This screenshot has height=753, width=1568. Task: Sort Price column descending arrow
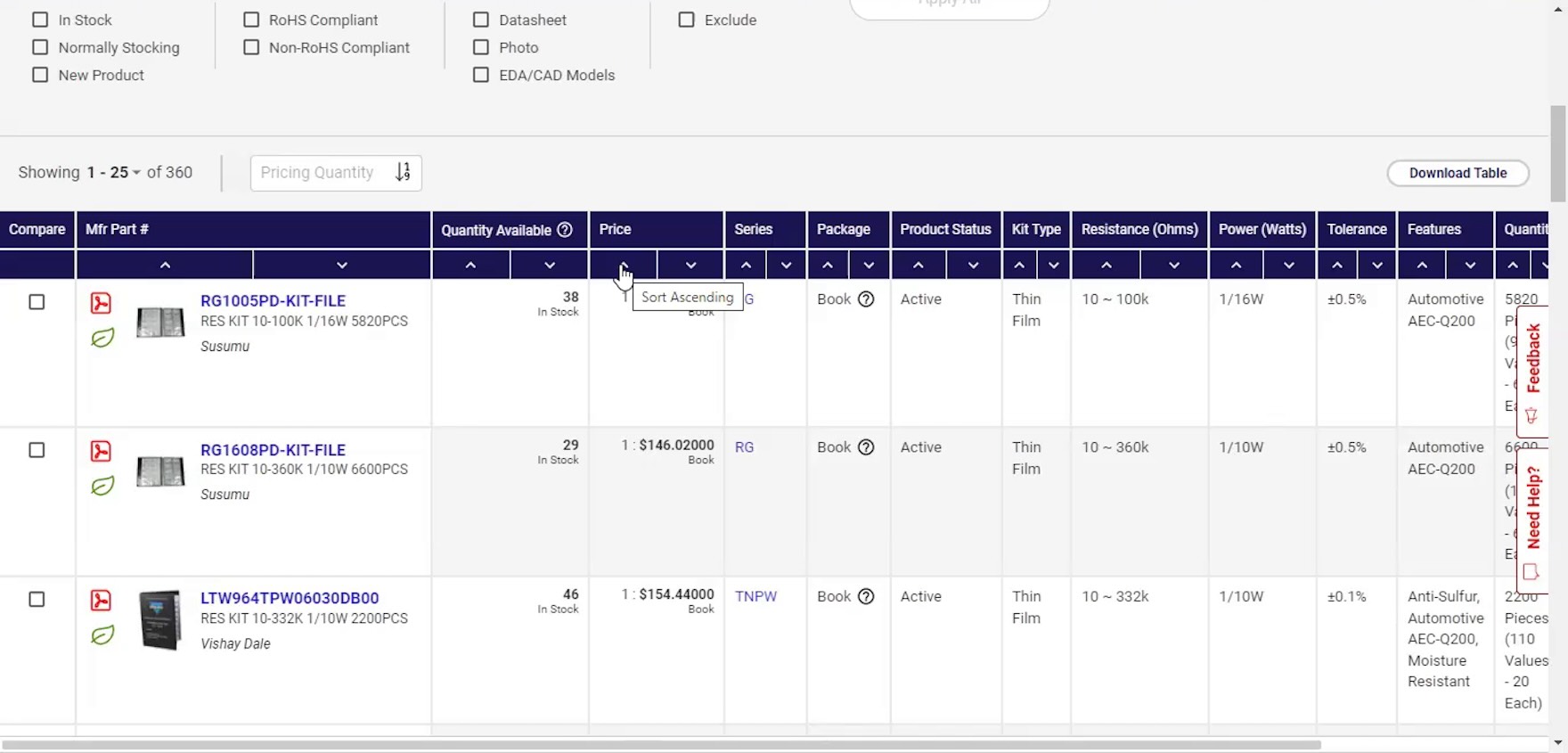(690, 265)
